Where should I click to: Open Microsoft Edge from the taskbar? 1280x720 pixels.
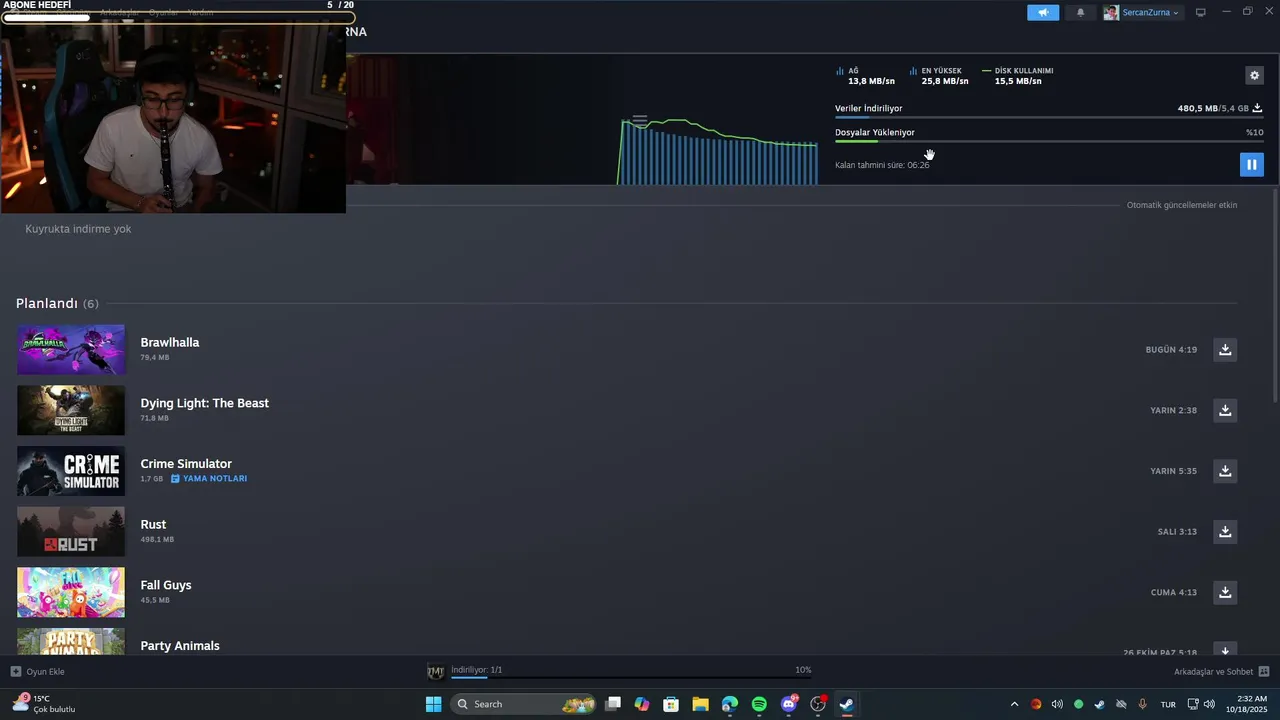(730, 704)
